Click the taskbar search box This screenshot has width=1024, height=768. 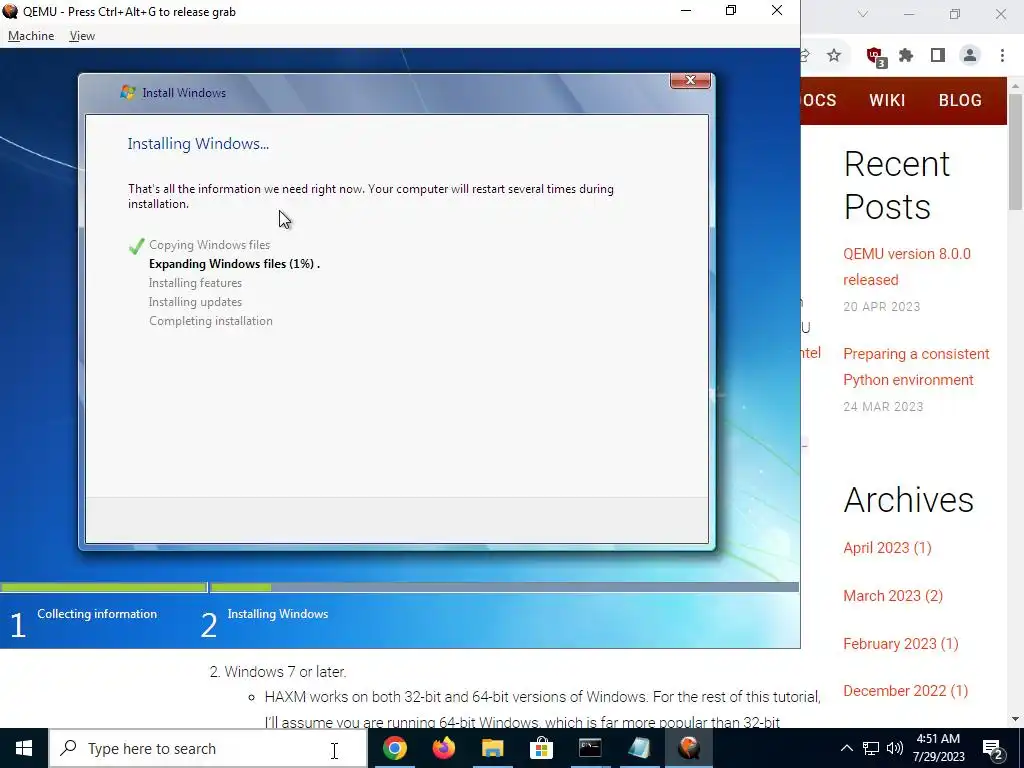coord(208,748)
